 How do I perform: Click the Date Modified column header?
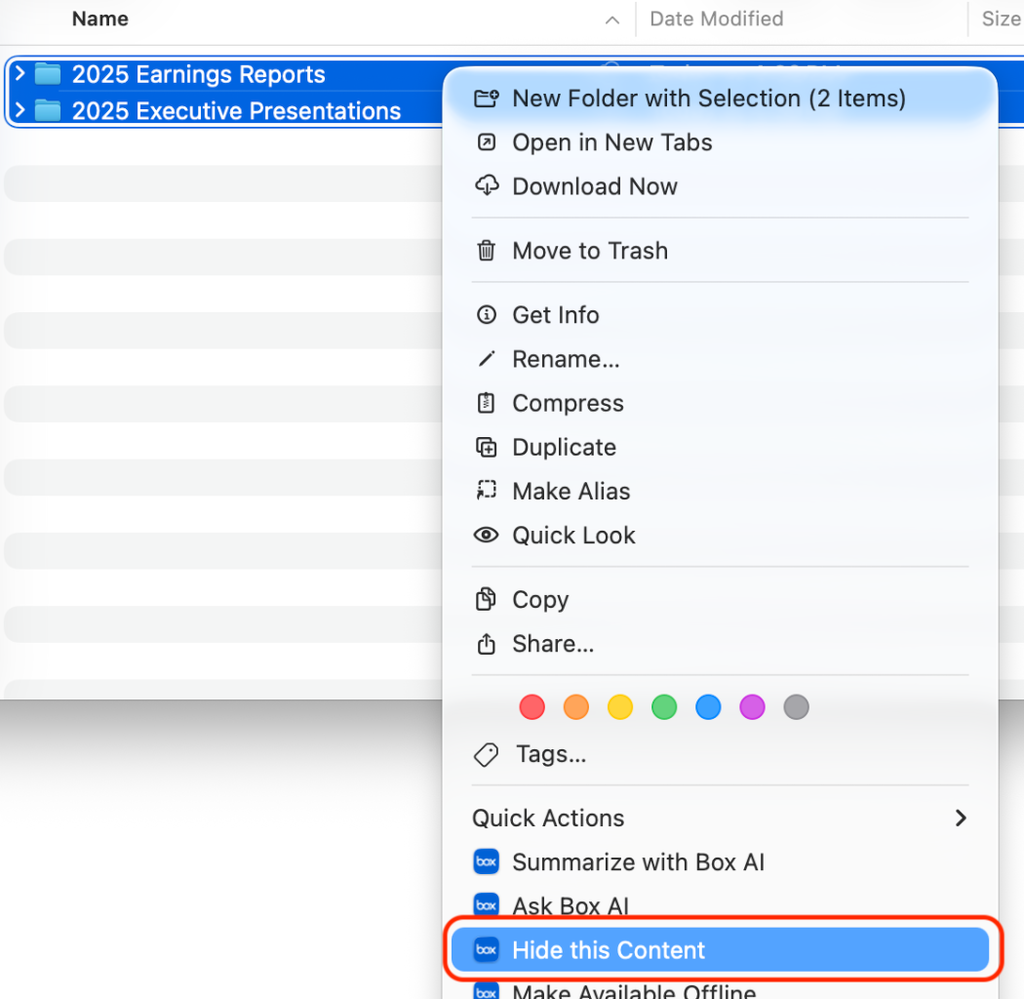pyautogui.click(x=716, y=19)
